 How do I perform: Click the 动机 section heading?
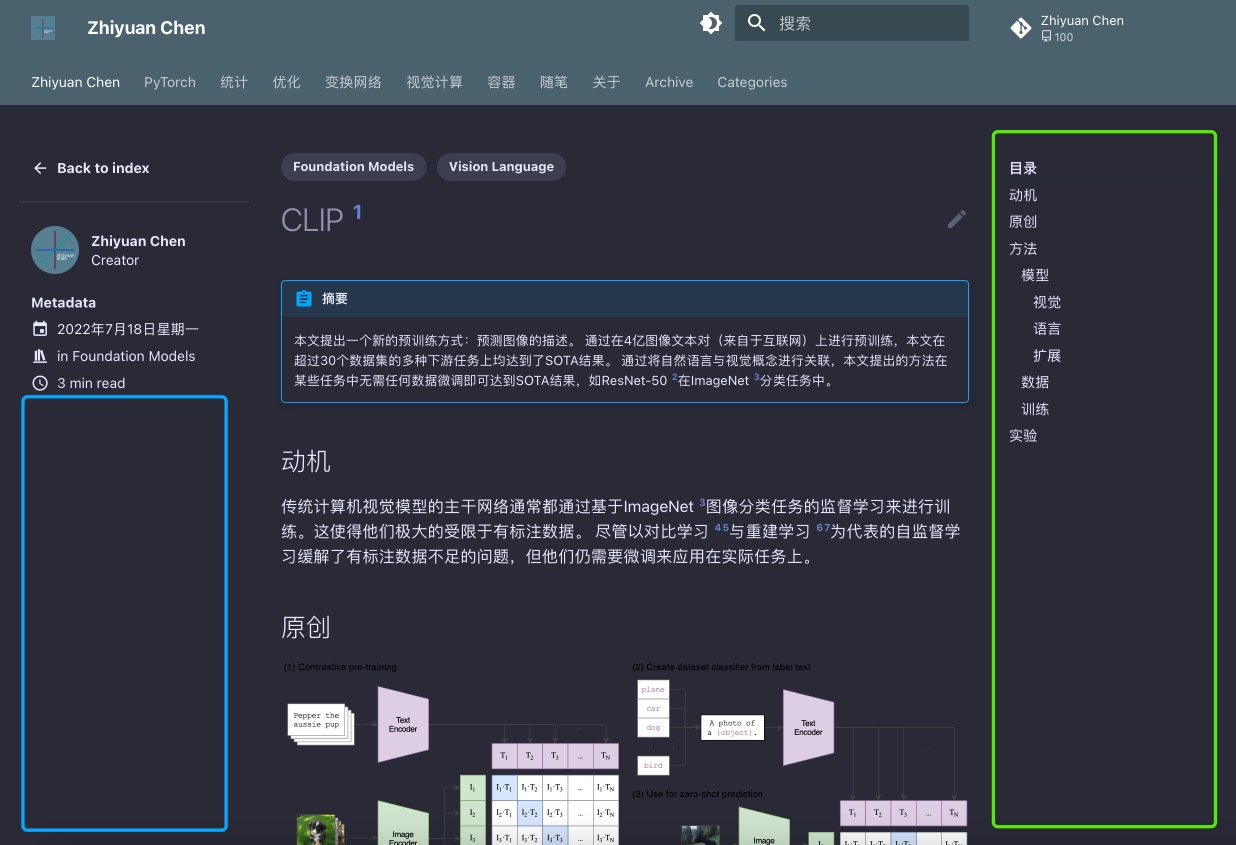[306, 461]
